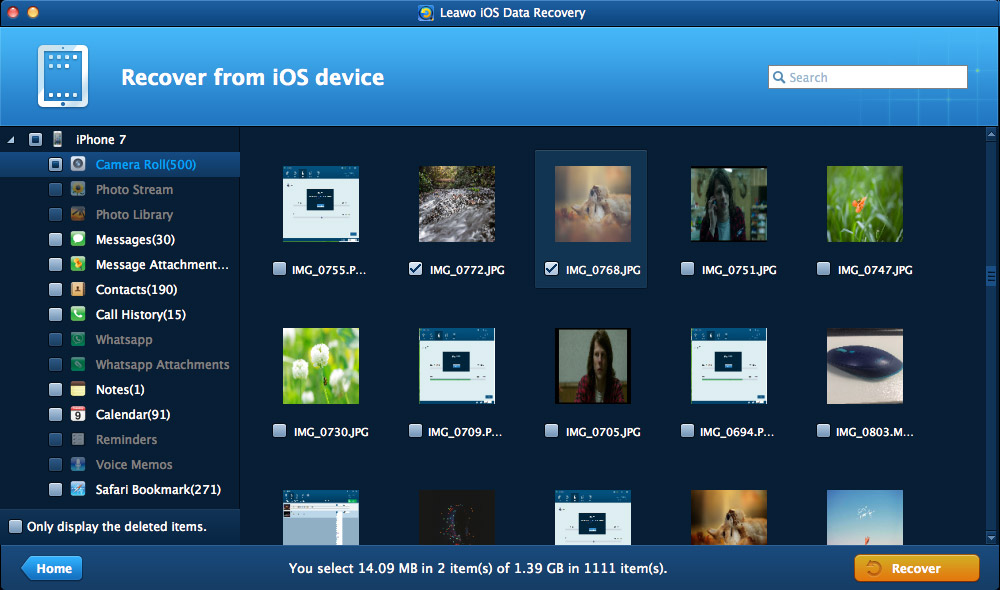
Task: Click the Notes icon in sidebar
Action: pyautogui.click(x=78, y=389)
